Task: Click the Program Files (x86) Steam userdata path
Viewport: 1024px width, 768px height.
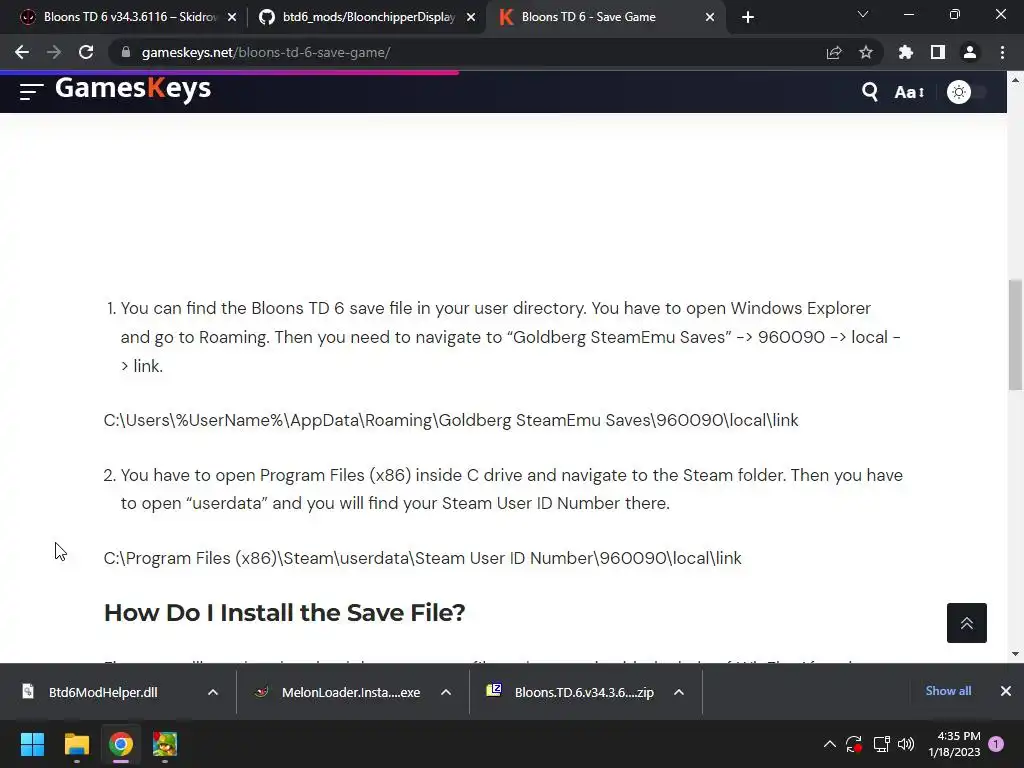Action: (423, 558)
